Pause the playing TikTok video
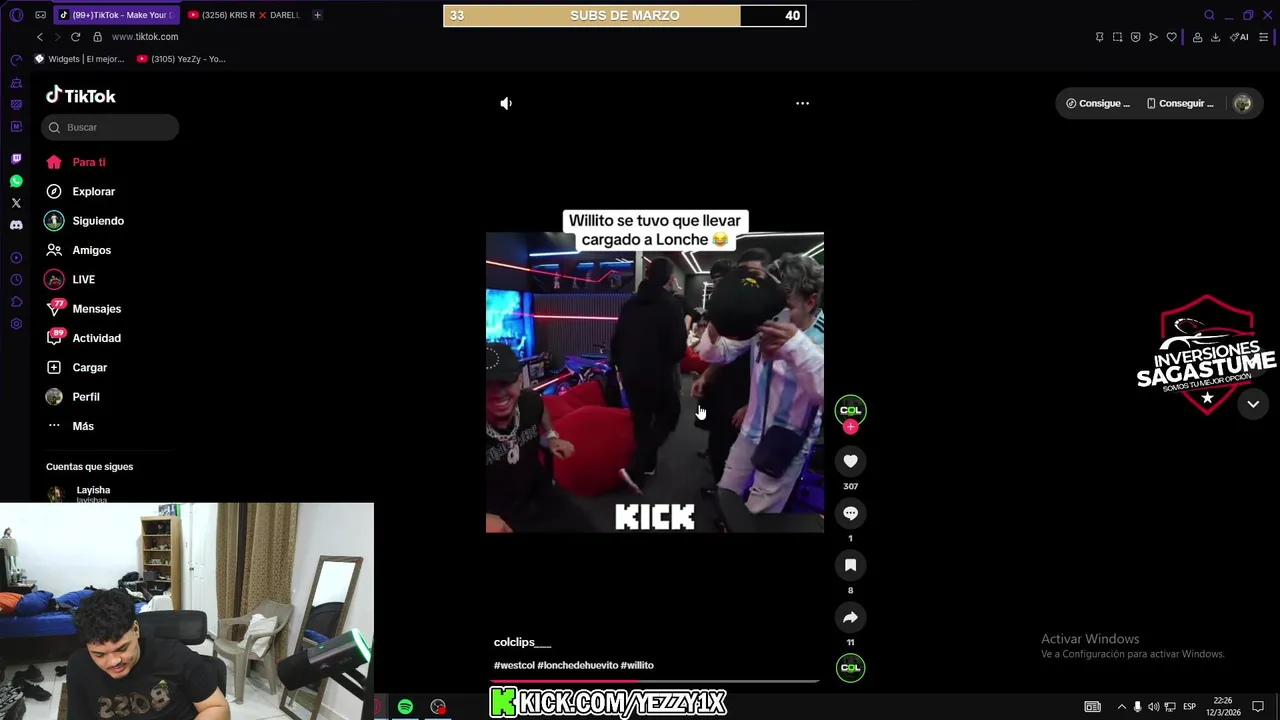1280x720 pixels. (654, 382)
